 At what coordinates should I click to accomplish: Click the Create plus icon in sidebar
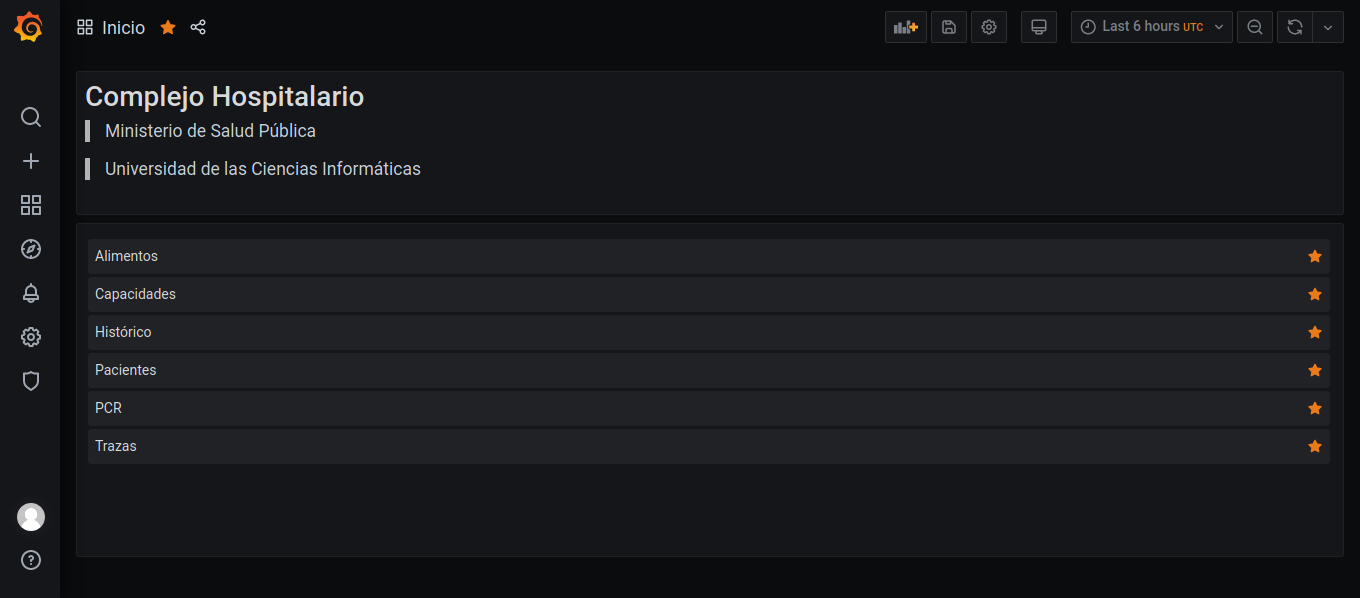(31, 161)
